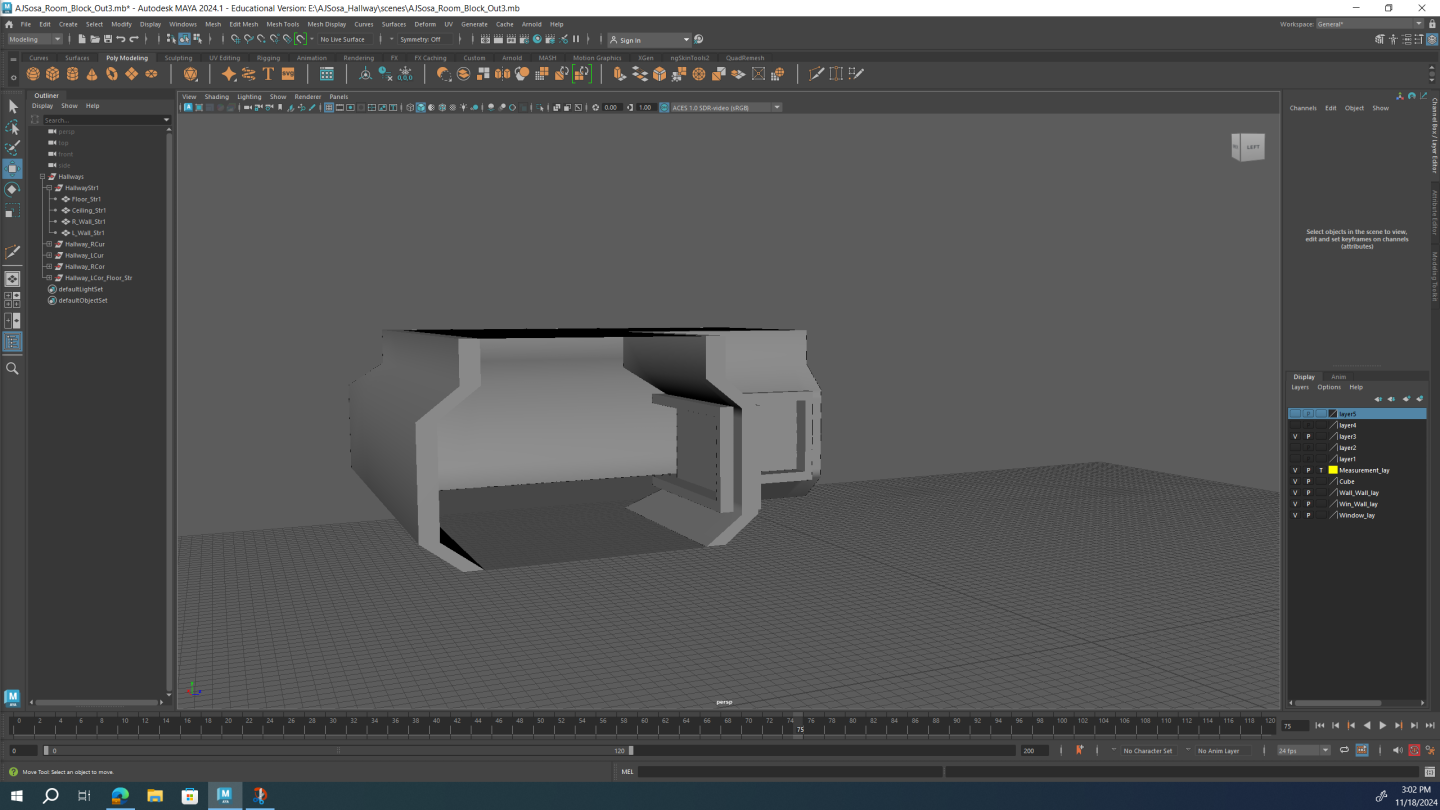This screenshot has width=1440, height=810.
Task: Create a polygon Plane from the shelf
Action: (x=131, y=74)
